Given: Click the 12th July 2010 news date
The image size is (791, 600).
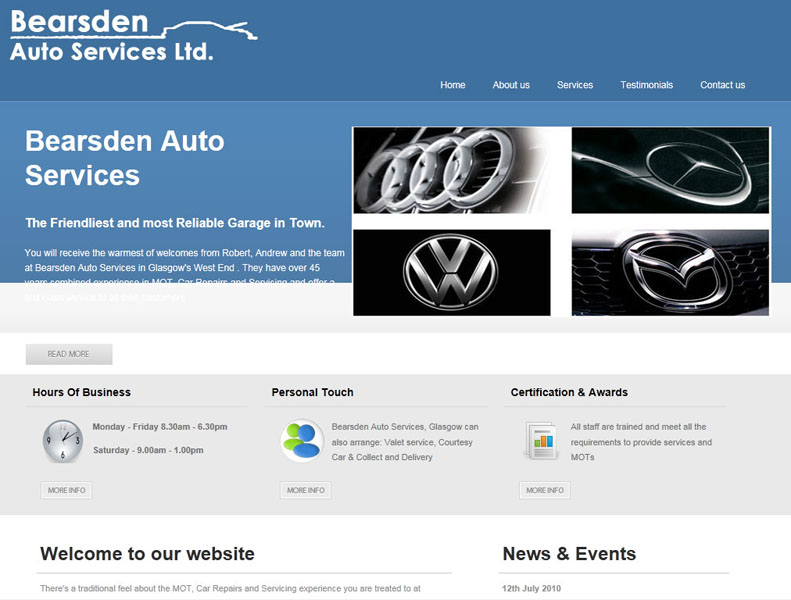Looking at the screenshot, I should click(x=531, y=588).
